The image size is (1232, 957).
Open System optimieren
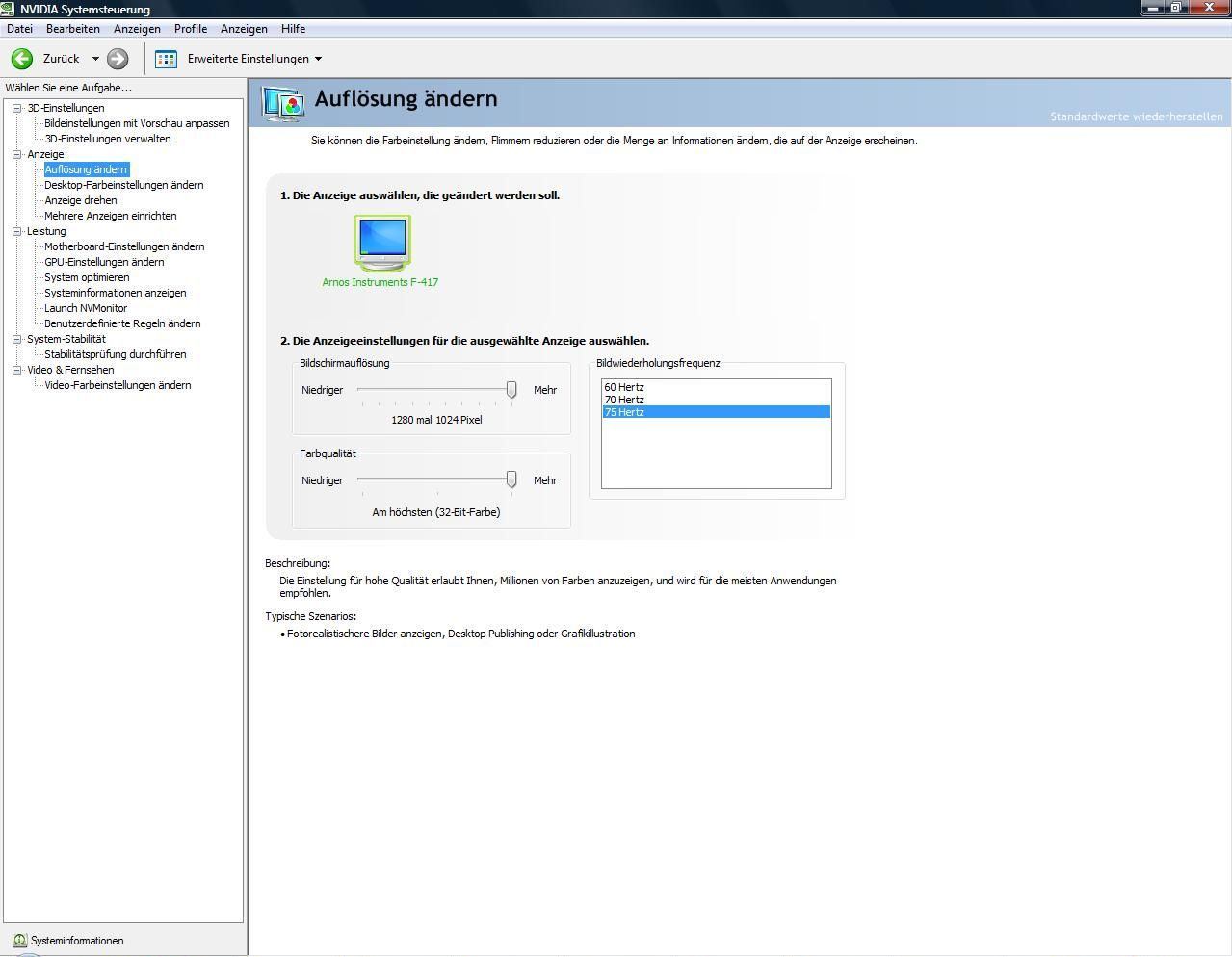coord(87,277)
